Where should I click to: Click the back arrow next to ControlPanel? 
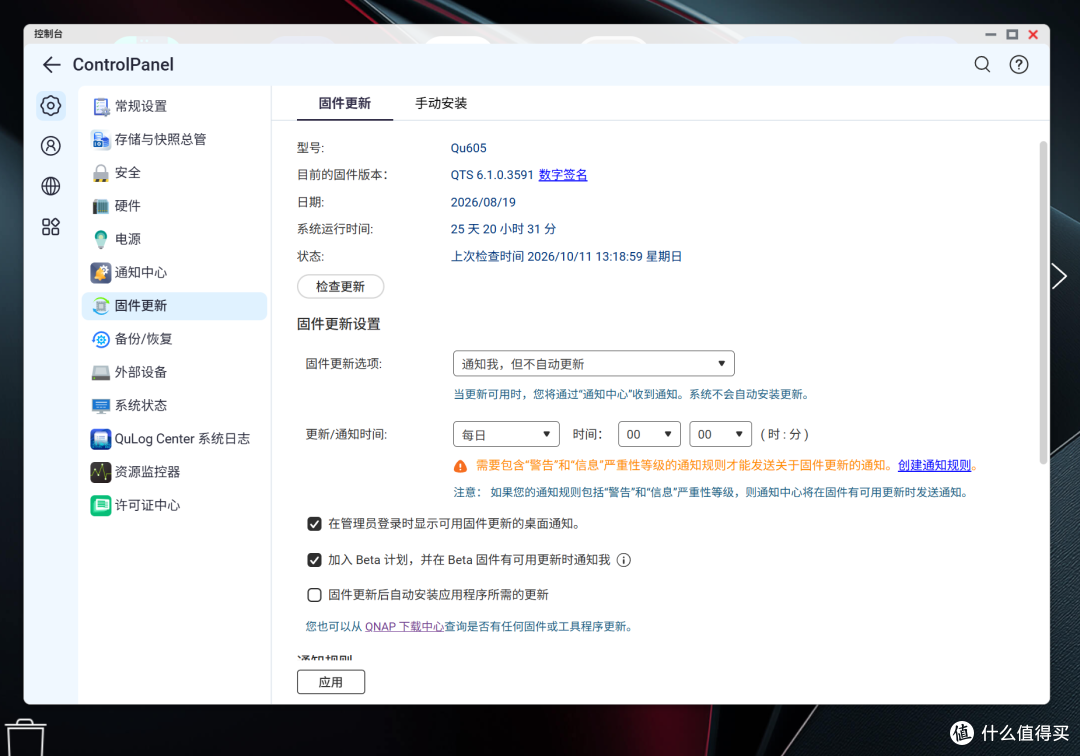(52, 65)
